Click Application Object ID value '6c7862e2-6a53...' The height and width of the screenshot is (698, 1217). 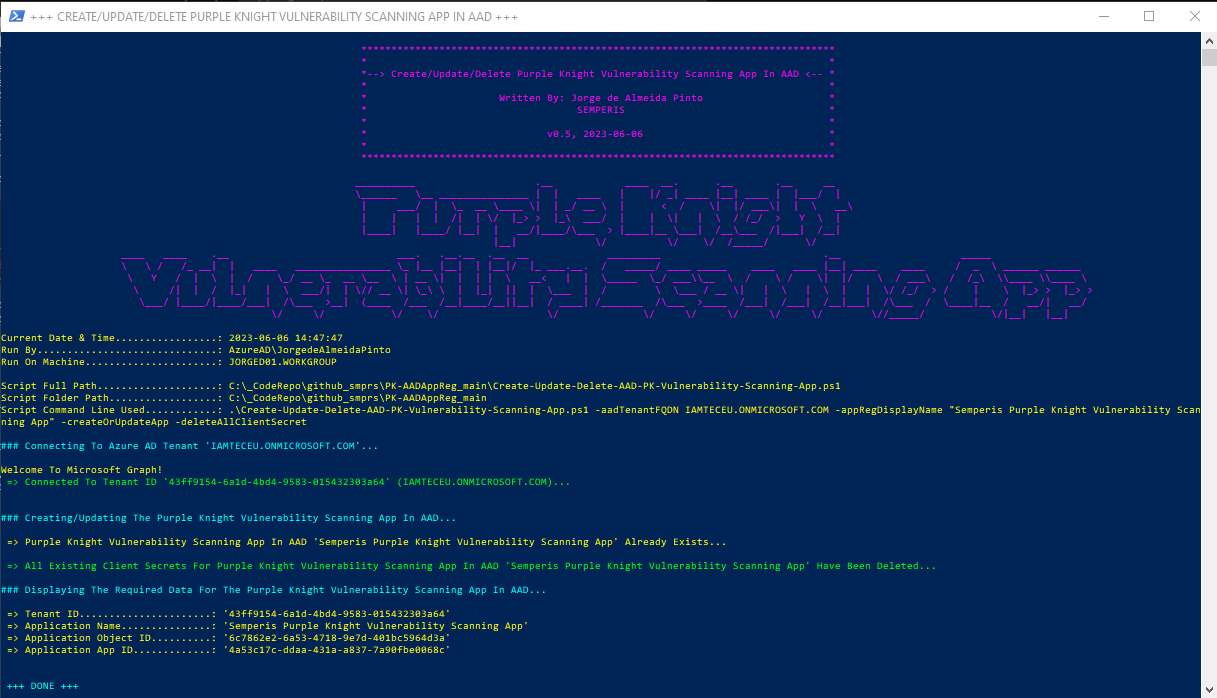tap(339, 638)
